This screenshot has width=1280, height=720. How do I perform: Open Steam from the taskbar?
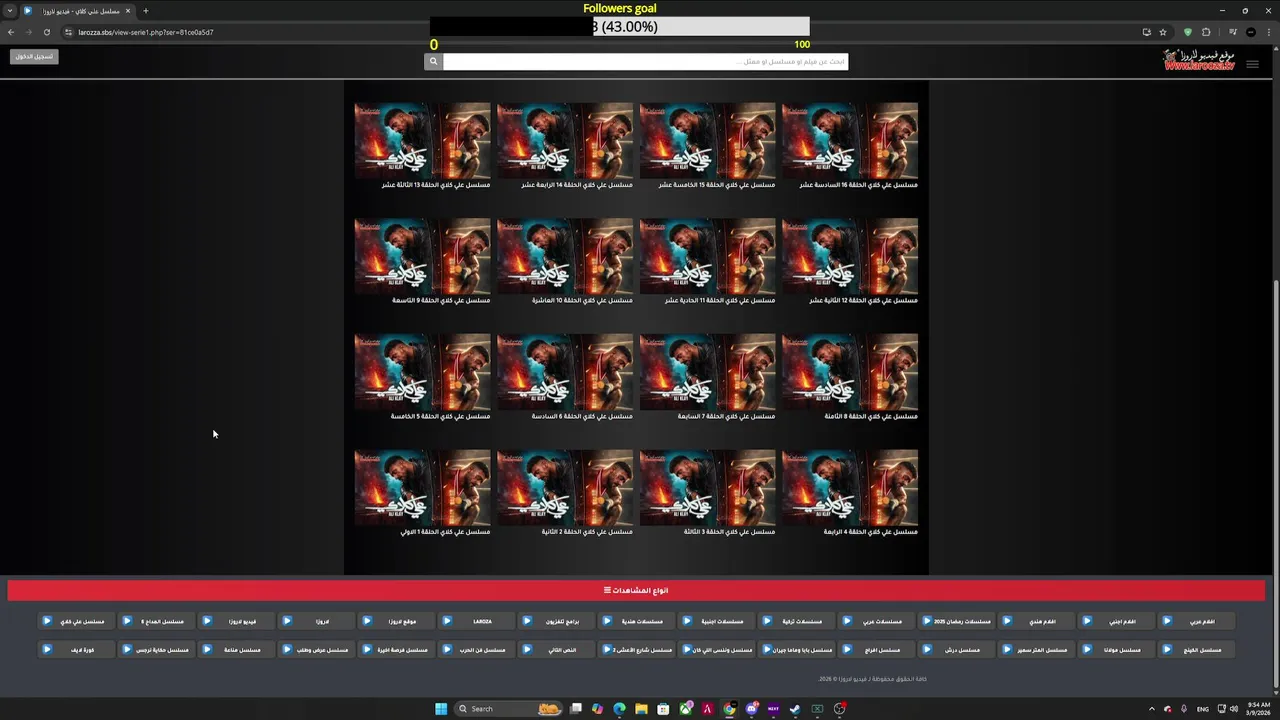pos(795,709)
